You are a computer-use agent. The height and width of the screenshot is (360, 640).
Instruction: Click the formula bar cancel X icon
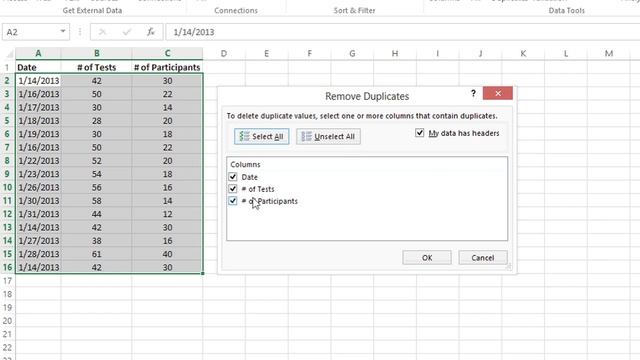(102, 32)
